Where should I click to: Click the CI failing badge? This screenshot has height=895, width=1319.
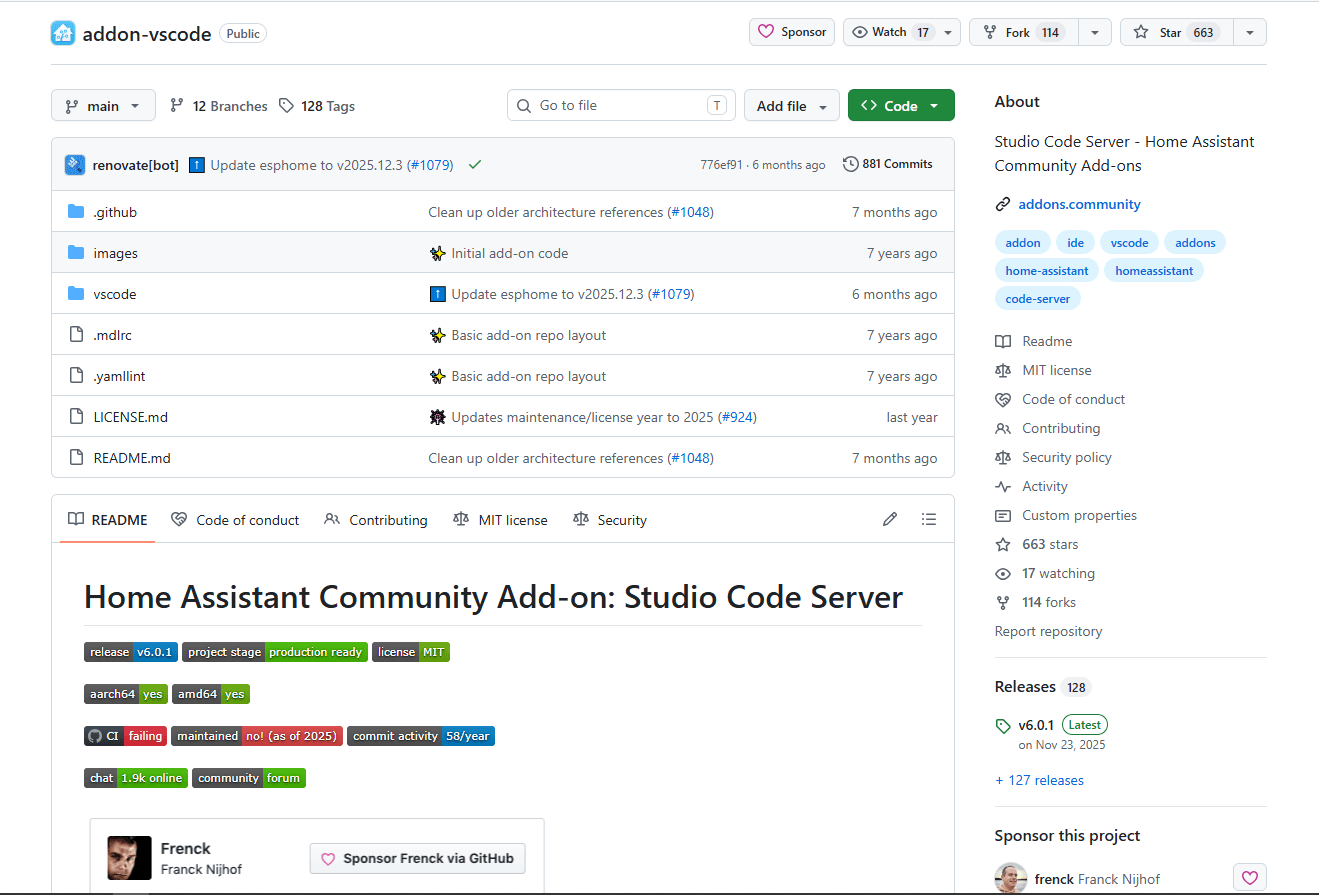[125, 736]
